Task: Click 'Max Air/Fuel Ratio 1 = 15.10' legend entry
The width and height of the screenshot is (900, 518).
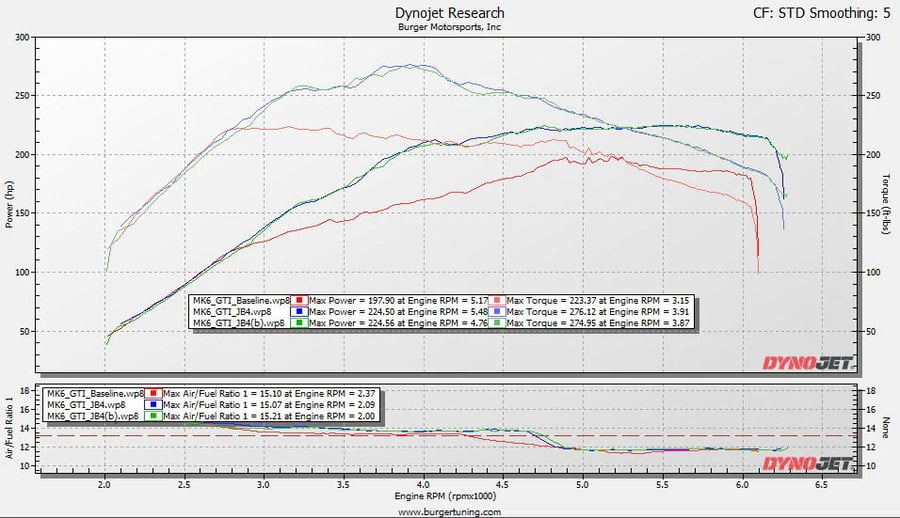Action: [x=269, y=394]
